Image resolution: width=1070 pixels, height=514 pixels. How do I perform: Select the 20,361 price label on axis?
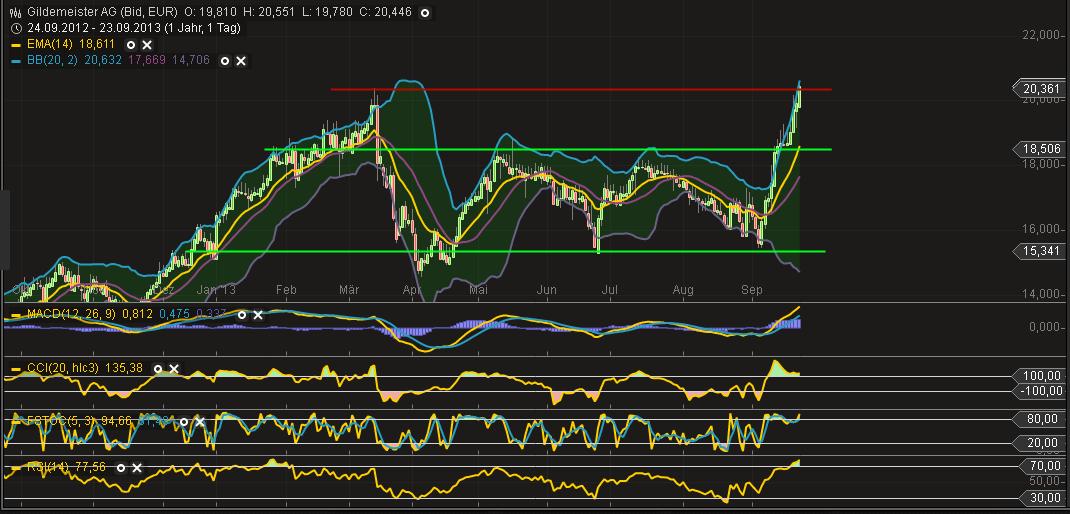(x=1040, y=88)
